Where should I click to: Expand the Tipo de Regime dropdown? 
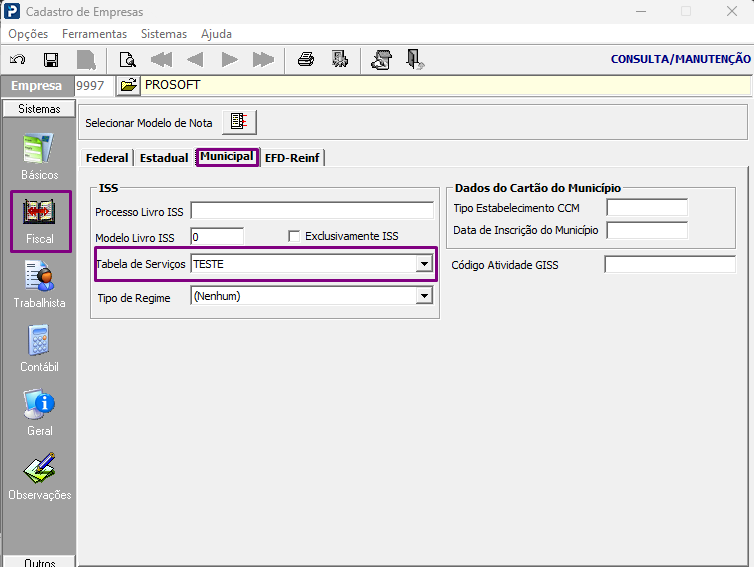point(424,296)
